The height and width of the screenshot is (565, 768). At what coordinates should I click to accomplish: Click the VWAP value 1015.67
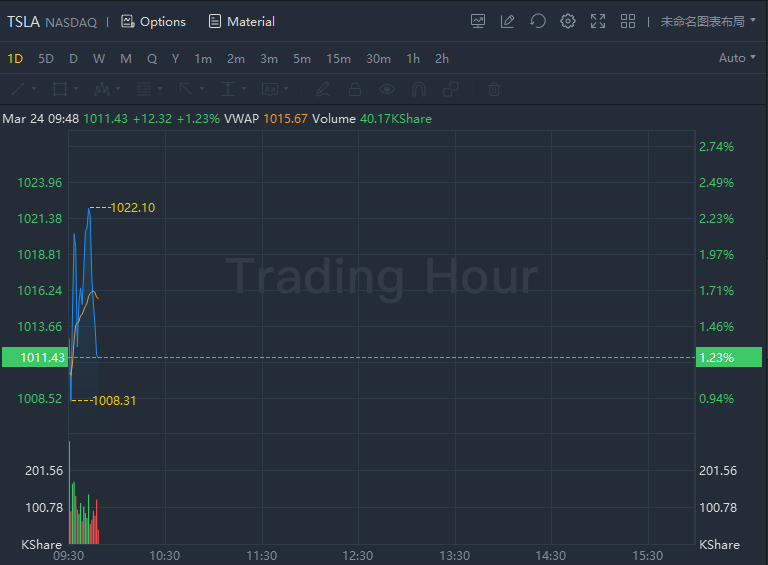[x=286, y=119]
